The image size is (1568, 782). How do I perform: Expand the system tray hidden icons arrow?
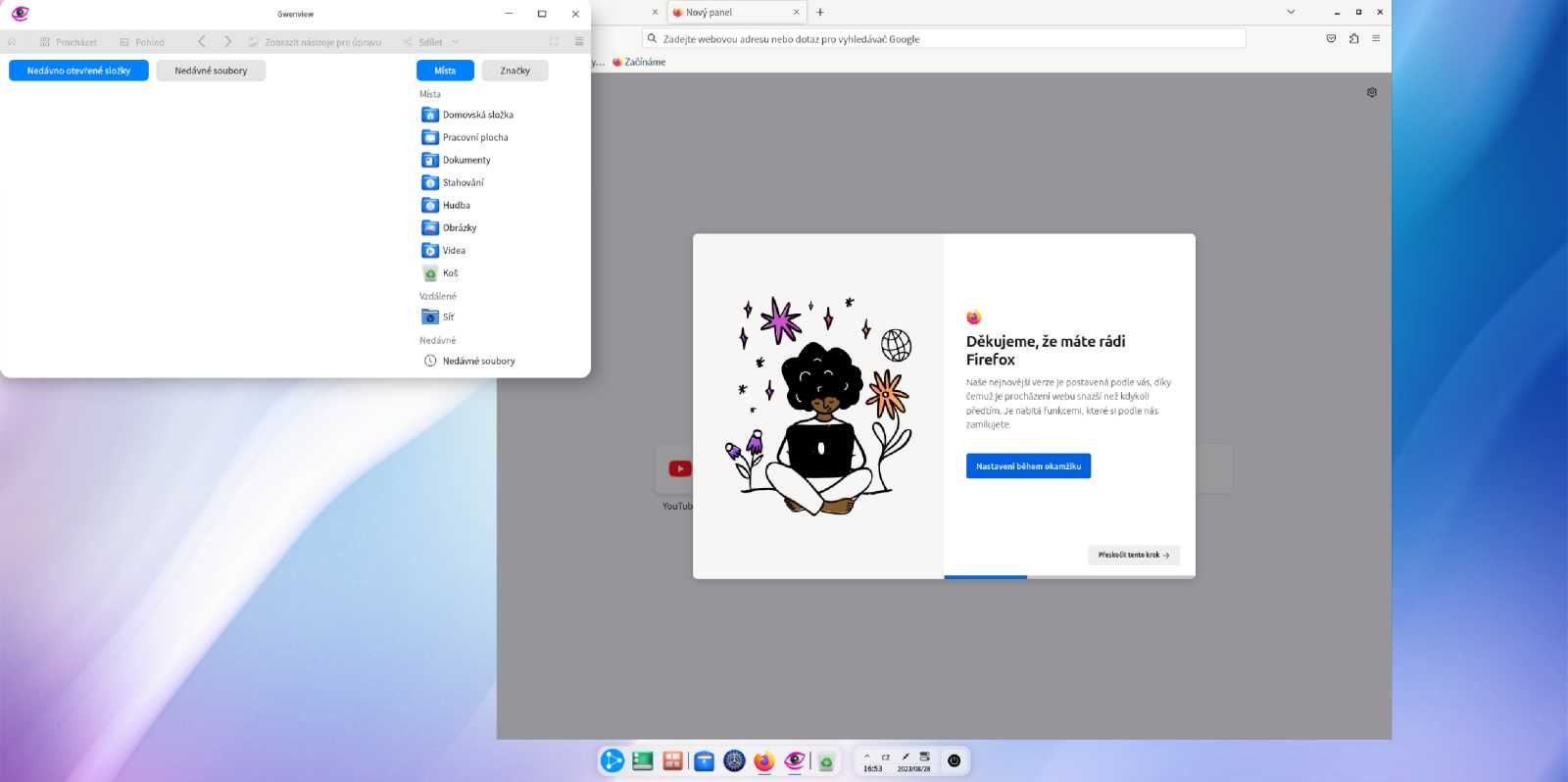866,757
